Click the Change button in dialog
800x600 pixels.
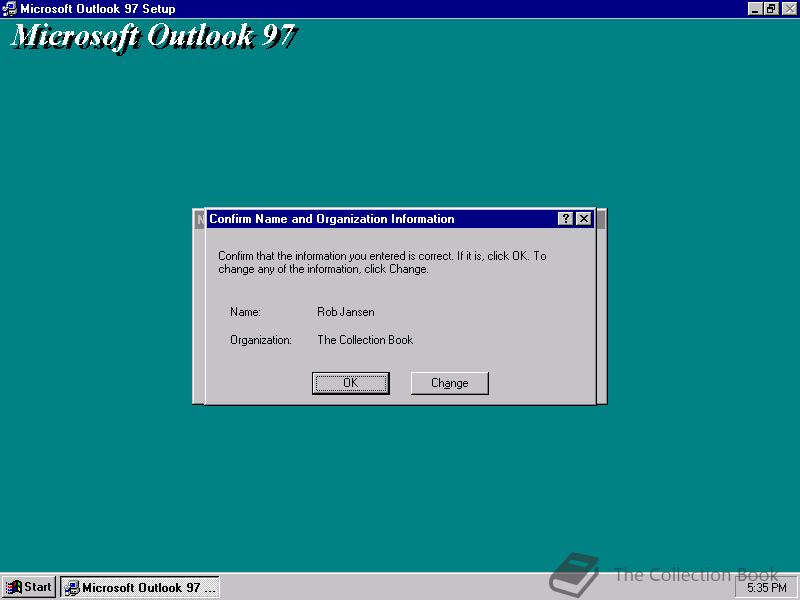[x=449, y=383]
